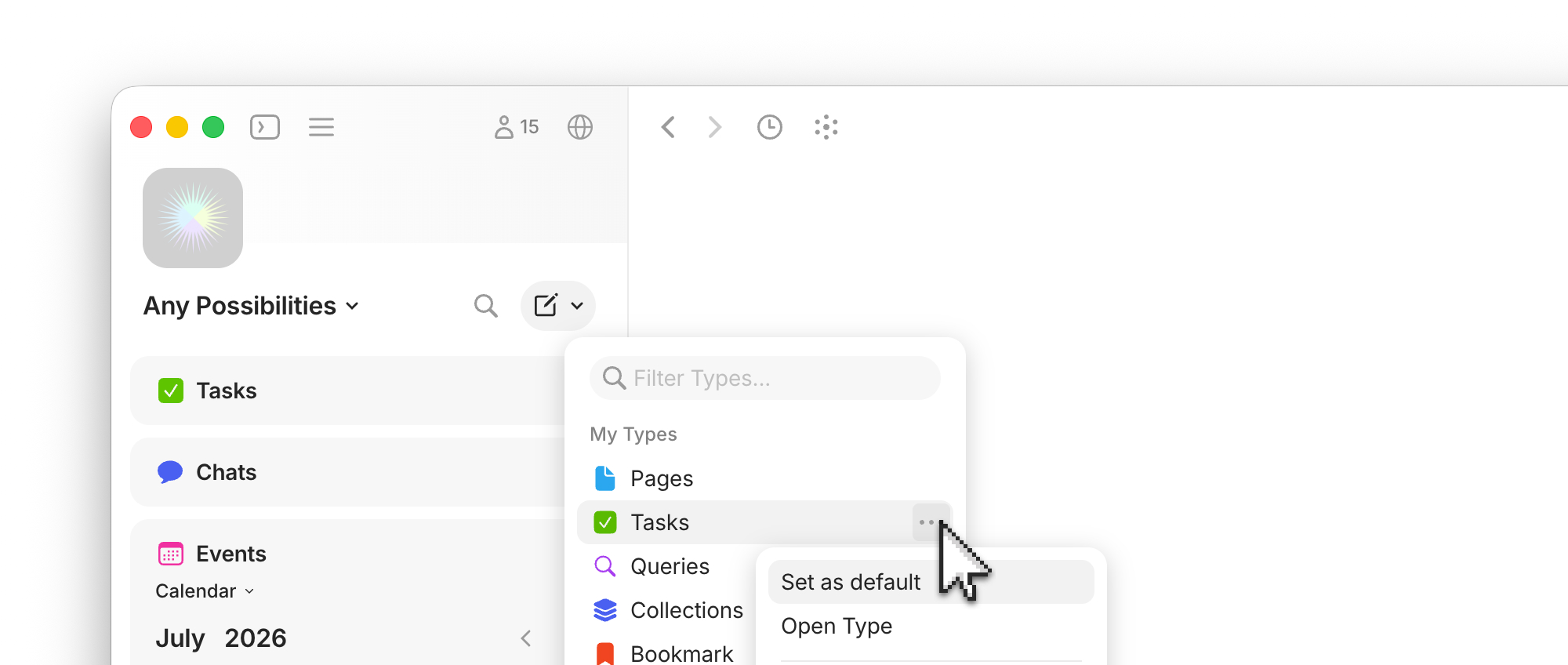1568x665 pixels.
Task: Open the new object type dropdown arrow
Action: [577, 306]
